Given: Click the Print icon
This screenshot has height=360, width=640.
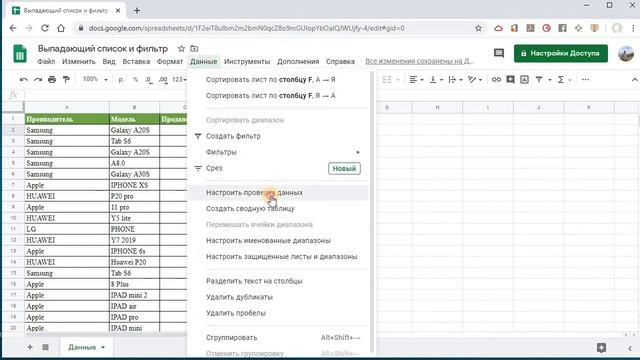Looking at the screenshot, I should pyautogui.click(x=52, y=80).
